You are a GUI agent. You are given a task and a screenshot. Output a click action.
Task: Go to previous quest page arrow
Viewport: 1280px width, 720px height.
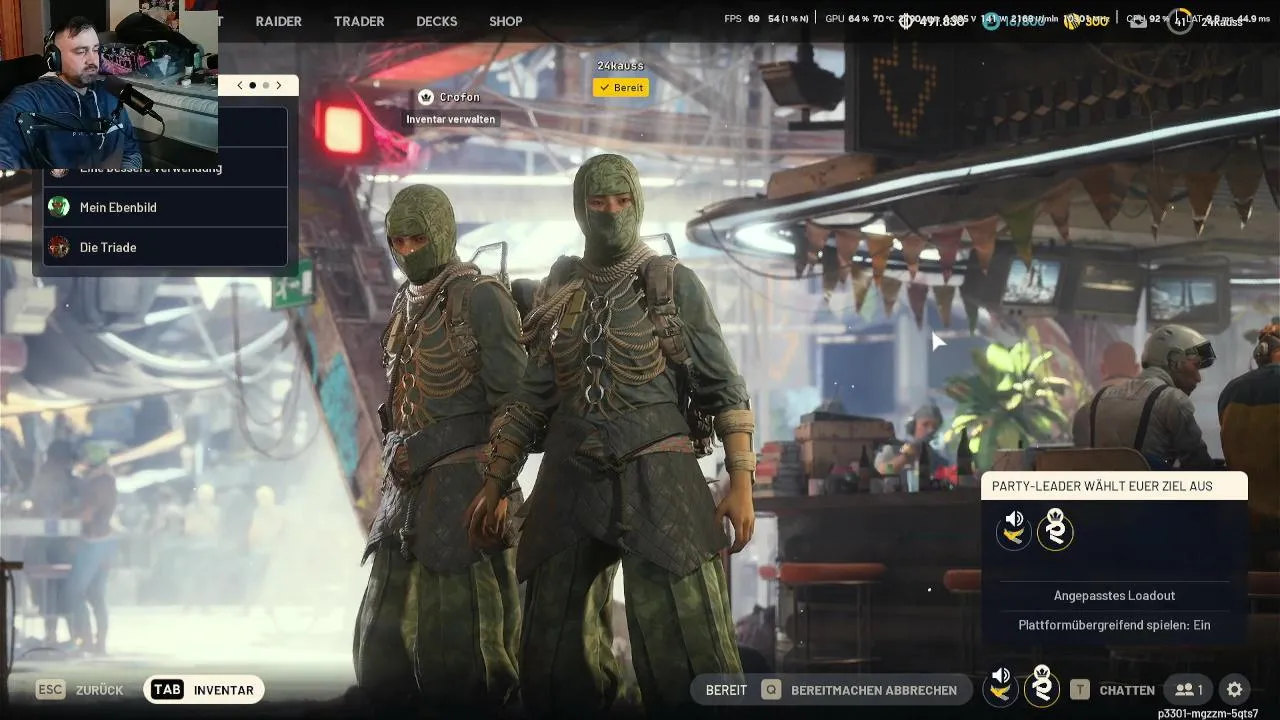tap(239, 85)
